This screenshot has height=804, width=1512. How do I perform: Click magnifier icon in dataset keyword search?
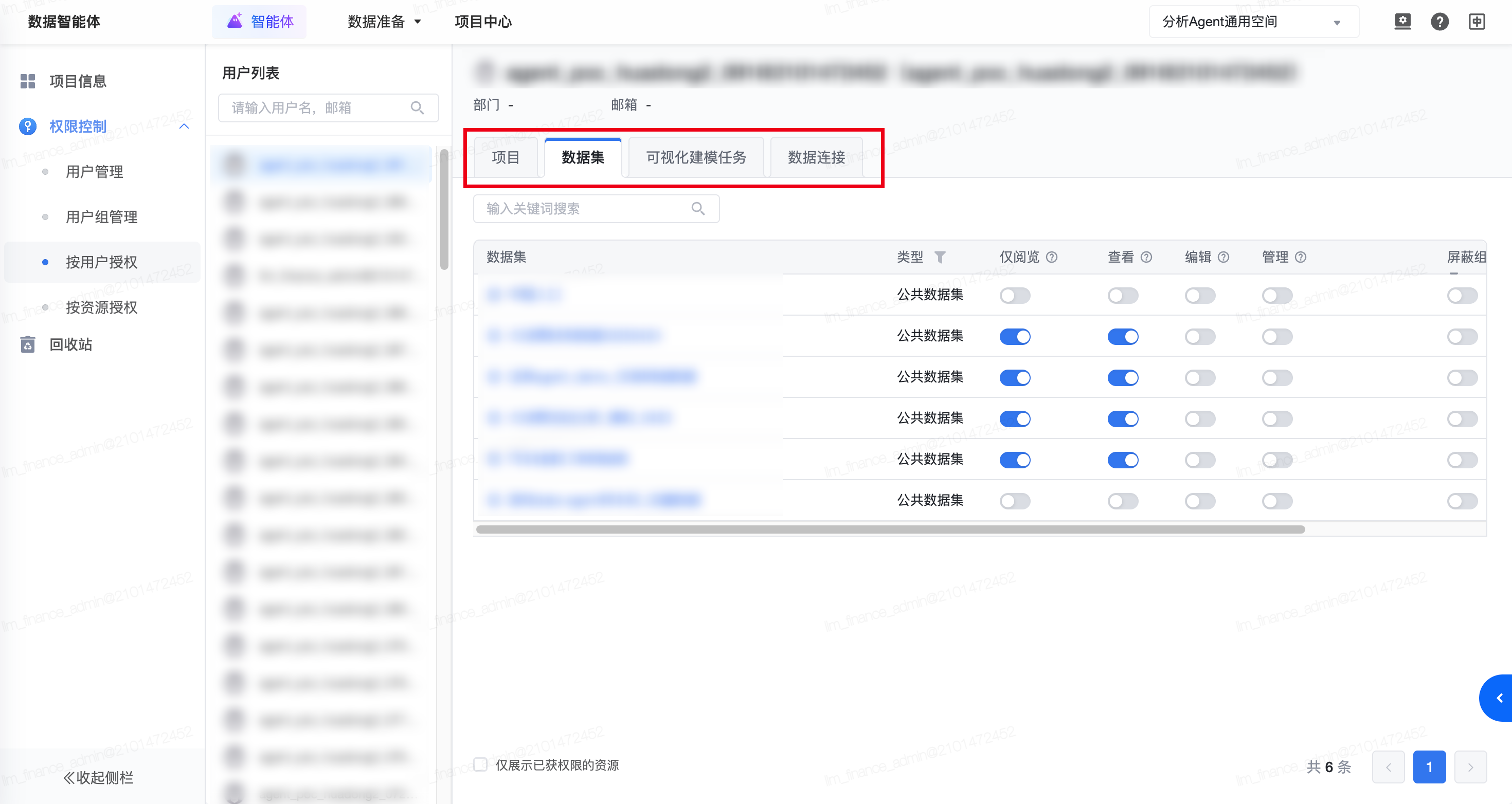[x=697, y=208]
